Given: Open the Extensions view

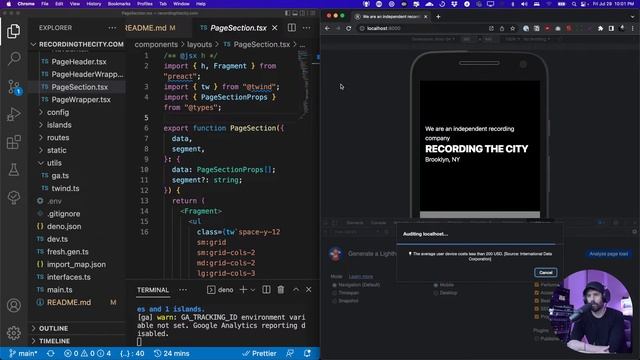Looking at the screenshot, I should (13, 142).
